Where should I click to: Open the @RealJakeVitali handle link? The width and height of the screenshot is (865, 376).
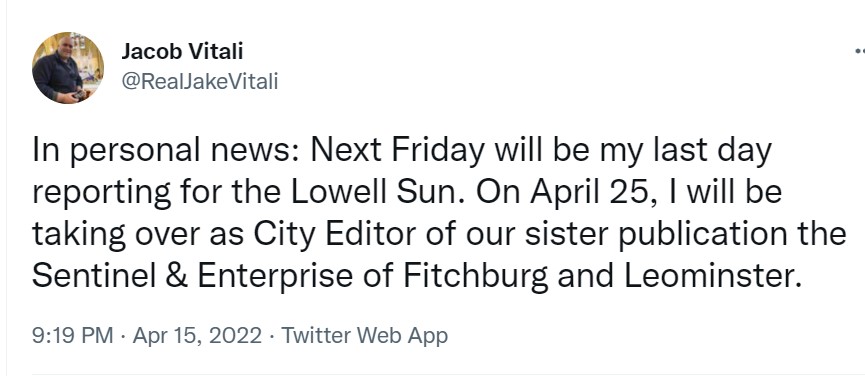coord(199,82)
